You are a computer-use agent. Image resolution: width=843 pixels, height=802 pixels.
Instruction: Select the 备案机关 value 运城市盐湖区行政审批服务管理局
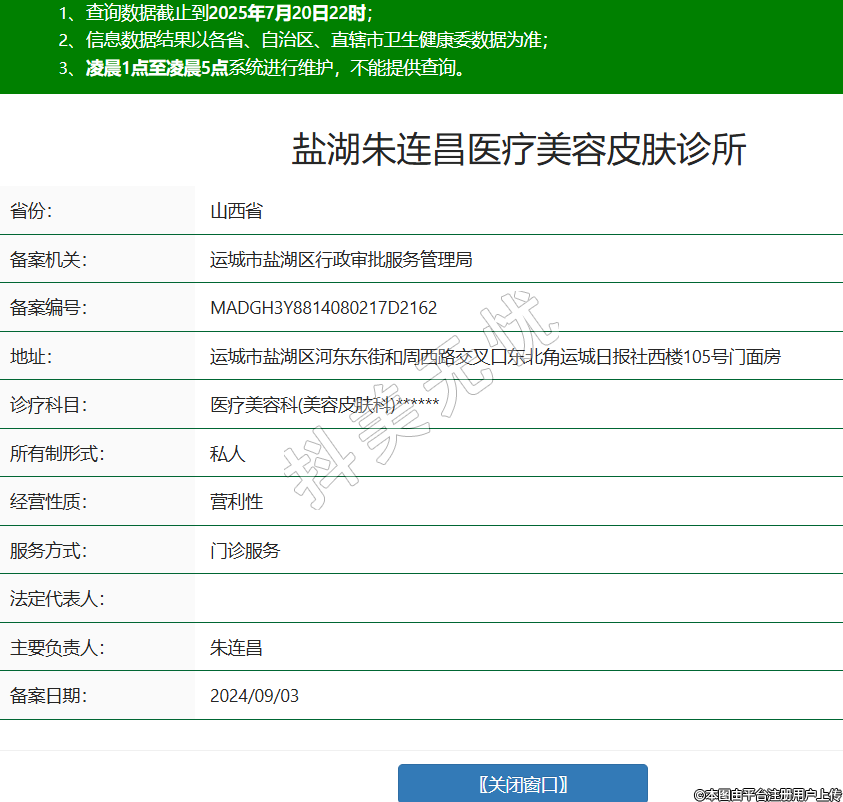(x=341, y=260)
